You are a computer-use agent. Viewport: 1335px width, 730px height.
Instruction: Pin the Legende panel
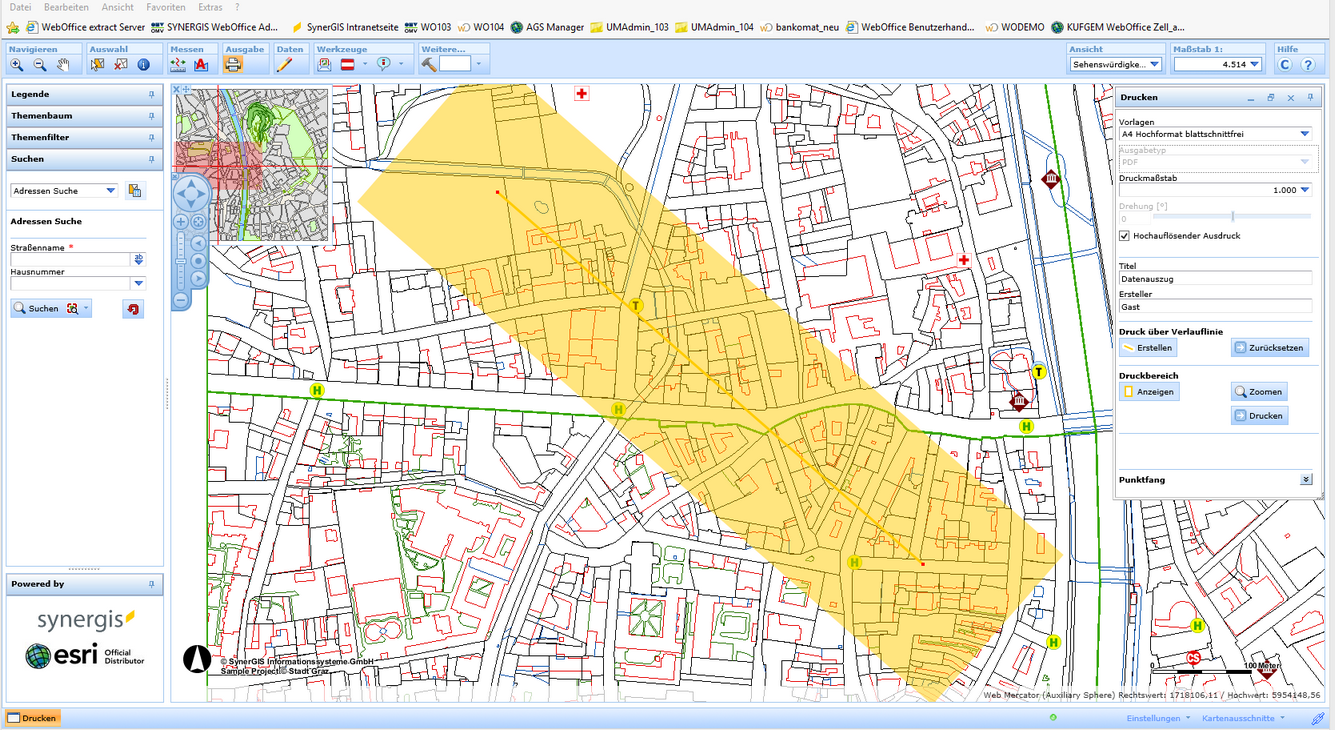(151, 94)
